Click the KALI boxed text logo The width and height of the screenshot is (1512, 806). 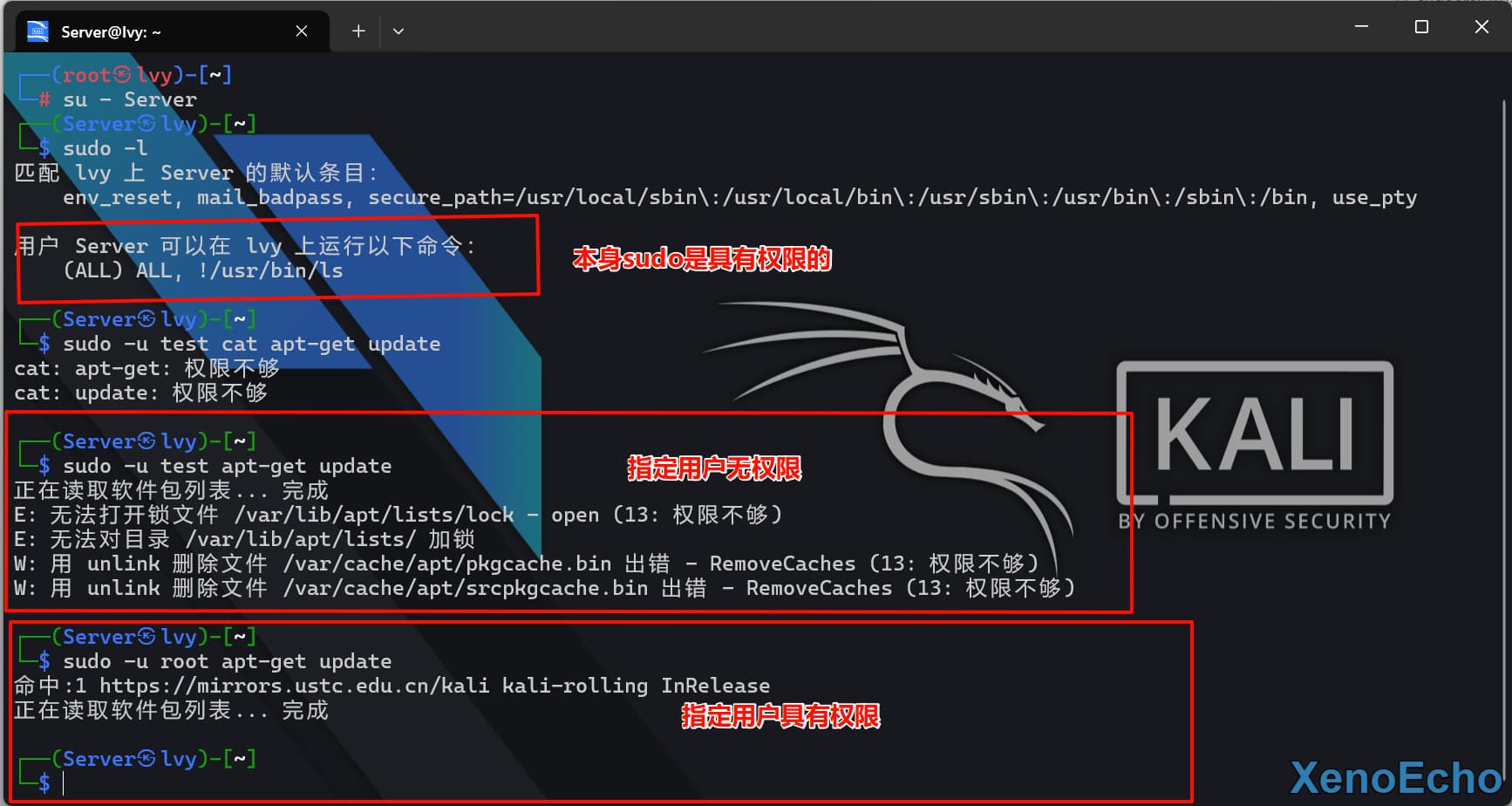[1254, 434]
